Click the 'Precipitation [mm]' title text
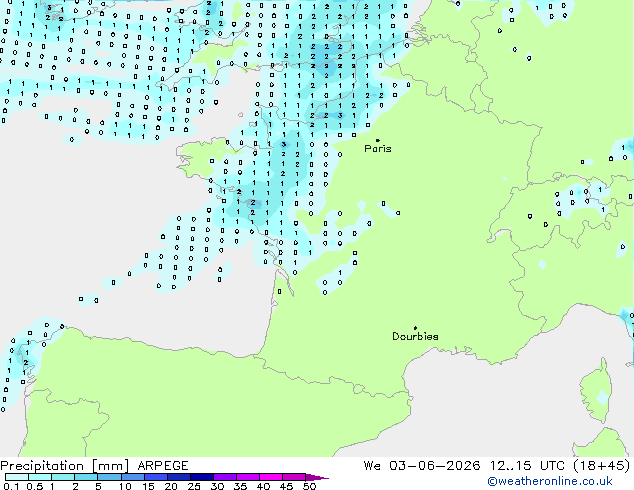The image size is (634, 490). click(x=65, y=466)
